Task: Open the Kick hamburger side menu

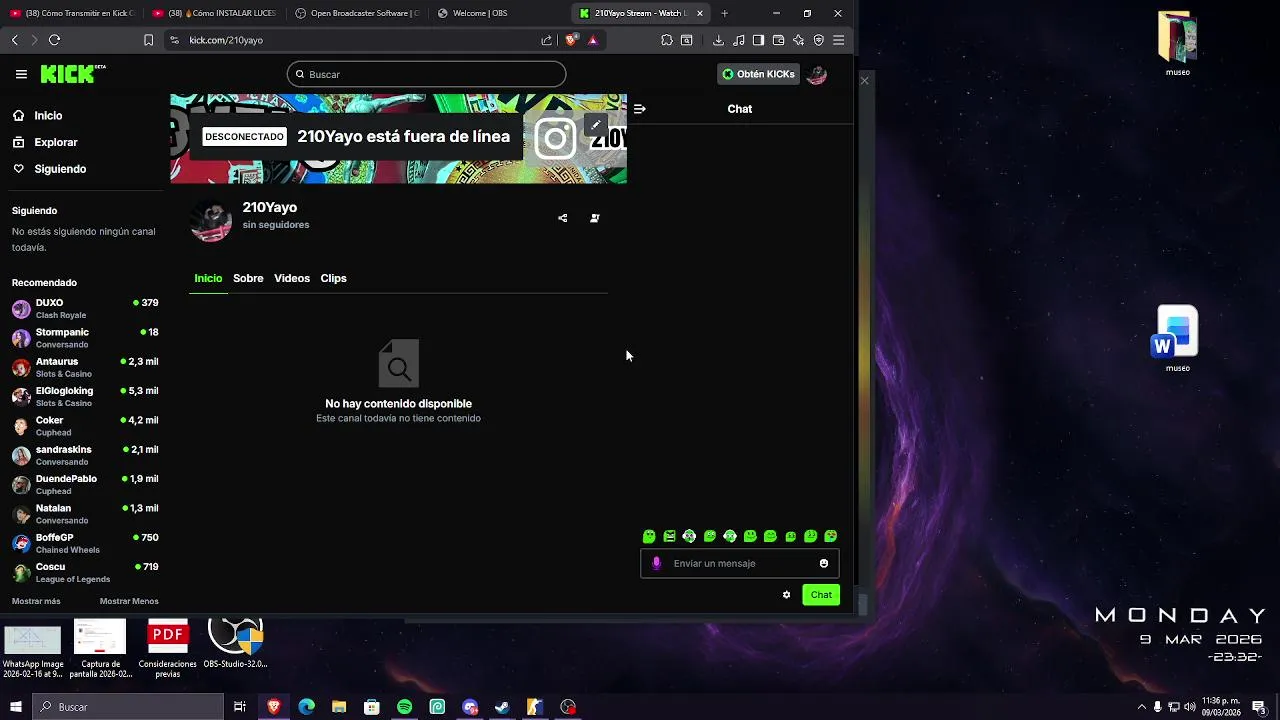Action: pos(21,74)
